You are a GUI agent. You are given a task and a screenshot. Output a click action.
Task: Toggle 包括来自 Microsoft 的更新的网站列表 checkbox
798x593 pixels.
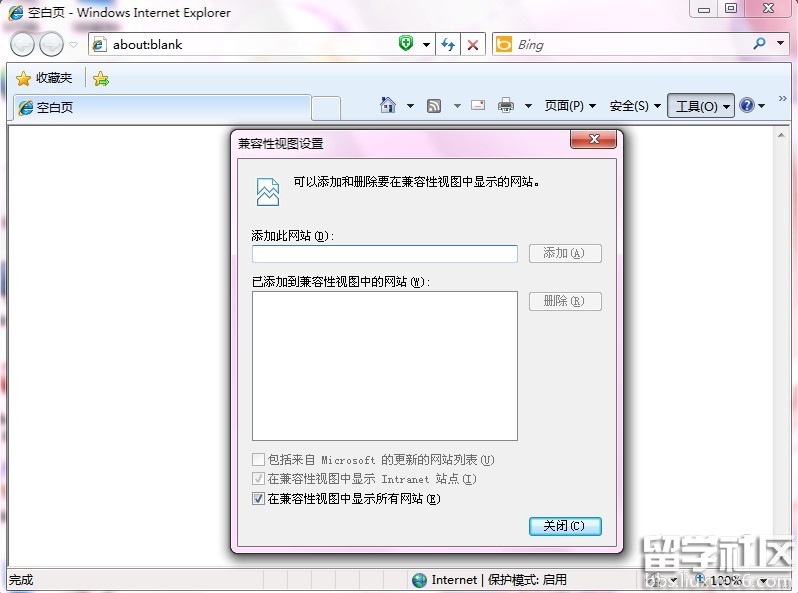click(x=259, y=460)
